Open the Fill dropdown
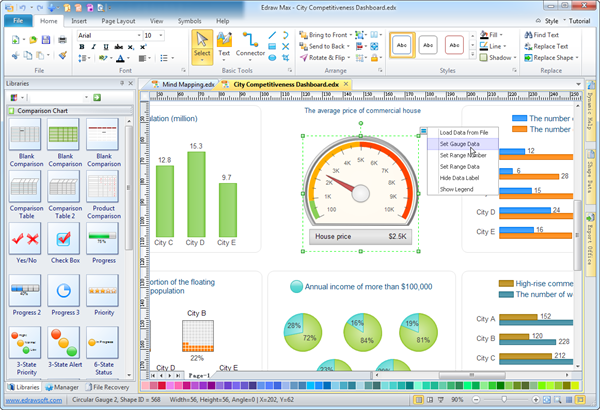 coord(501,35)
